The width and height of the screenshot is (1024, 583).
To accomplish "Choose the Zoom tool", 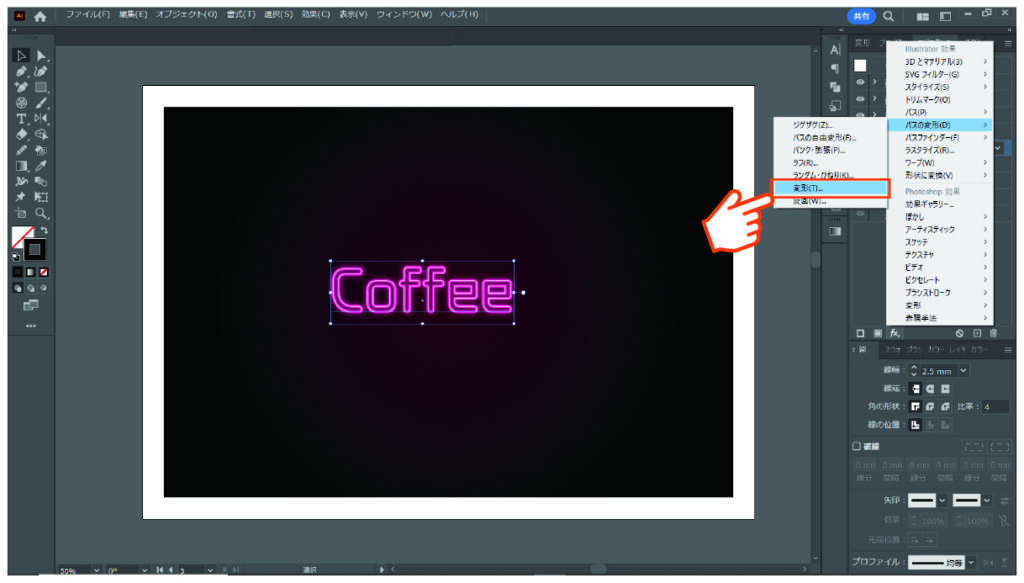I will tap(41, 213).
